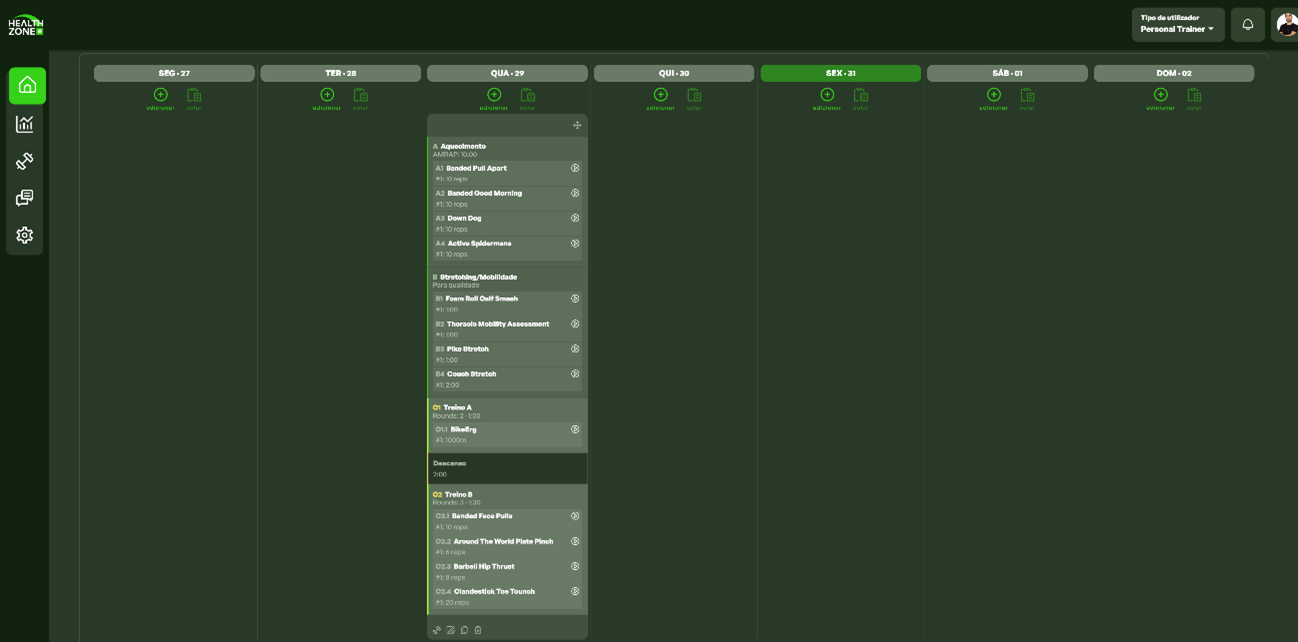
Task: Play video for Barbell Hip Thrust
Action: 575,566
